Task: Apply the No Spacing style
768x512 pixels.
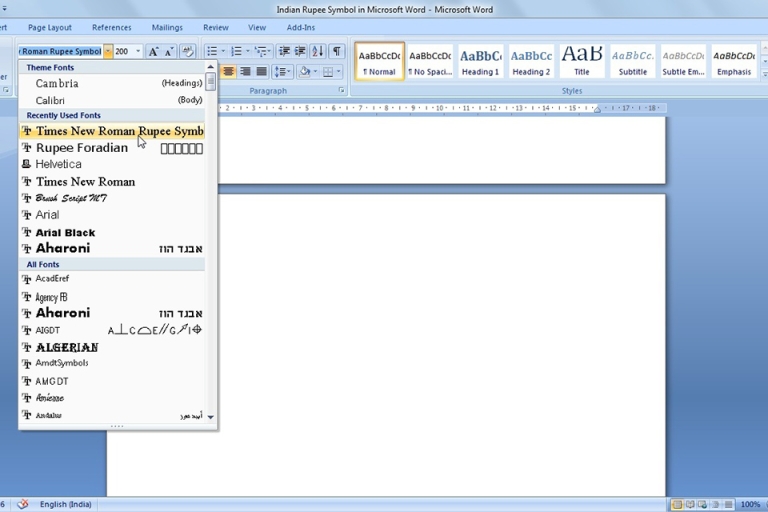Action: (x=430, y=61)
